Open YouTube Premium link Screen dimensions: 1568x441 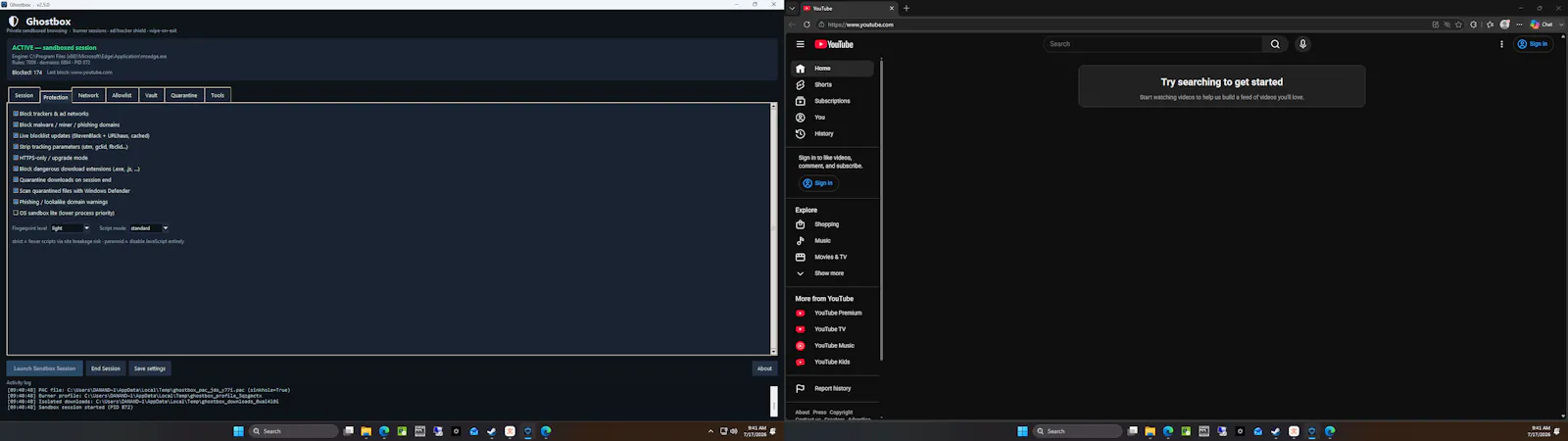(x=832, y=314)
